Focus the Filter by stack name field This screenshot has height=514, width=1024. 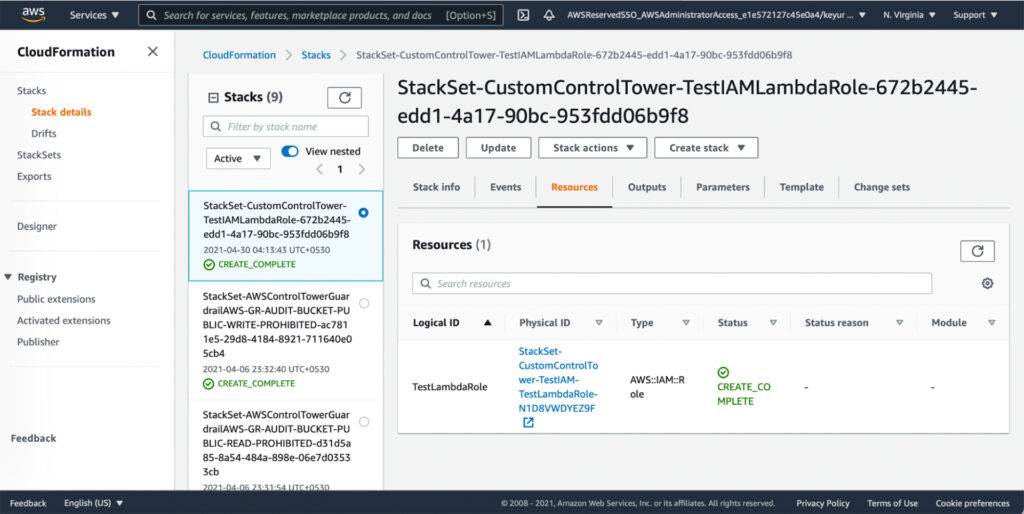[x=286, y=127]
